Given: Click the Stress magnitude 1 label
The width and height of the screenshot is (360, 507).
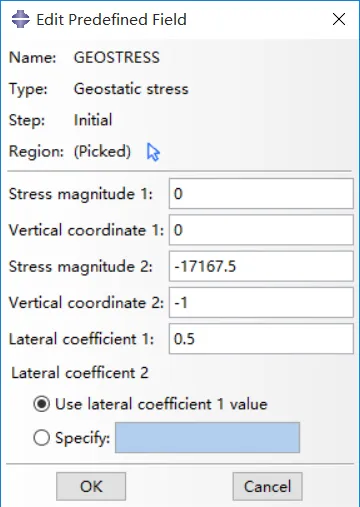Looking at the screenshot, I should point(81,194).
